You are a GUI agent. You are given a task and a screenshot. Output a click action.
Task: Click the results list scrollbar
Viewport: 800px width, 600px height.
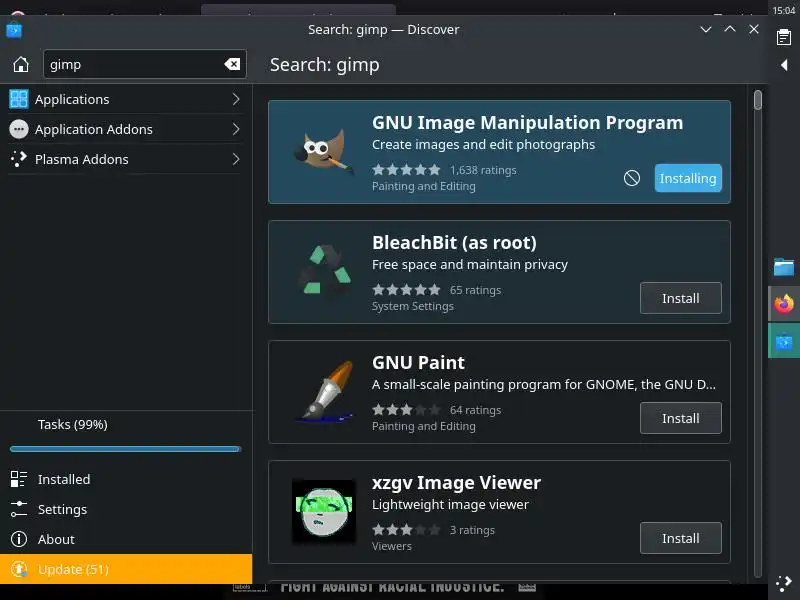[x=758, y=99]
